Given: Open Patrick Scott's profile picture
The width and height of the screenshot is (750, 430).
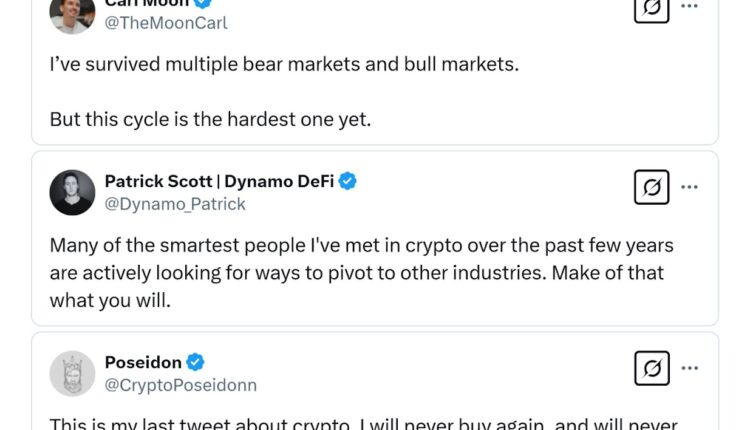Looking at the screenshot, I should [73, 192].
